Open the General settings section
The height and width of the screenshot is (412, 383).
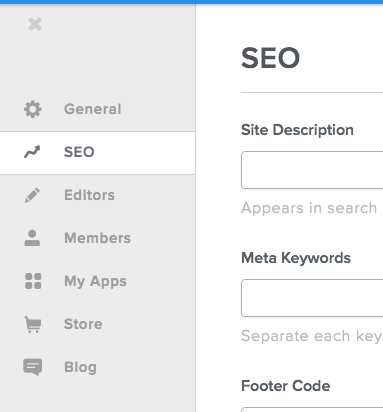pos(93,109)
